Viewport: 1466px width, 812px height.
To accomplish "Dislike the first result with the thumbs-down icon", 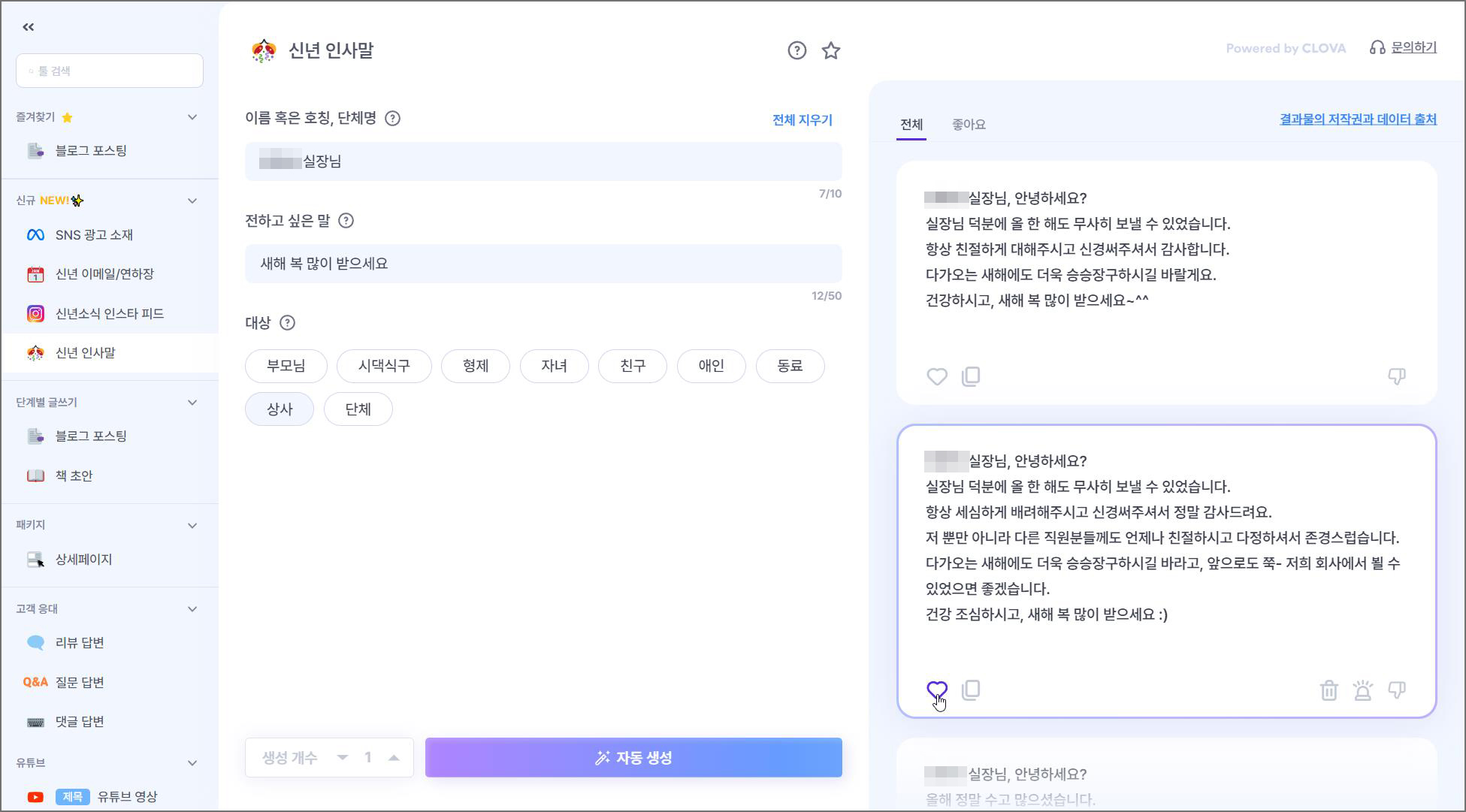I will [x=1396, y=376].
